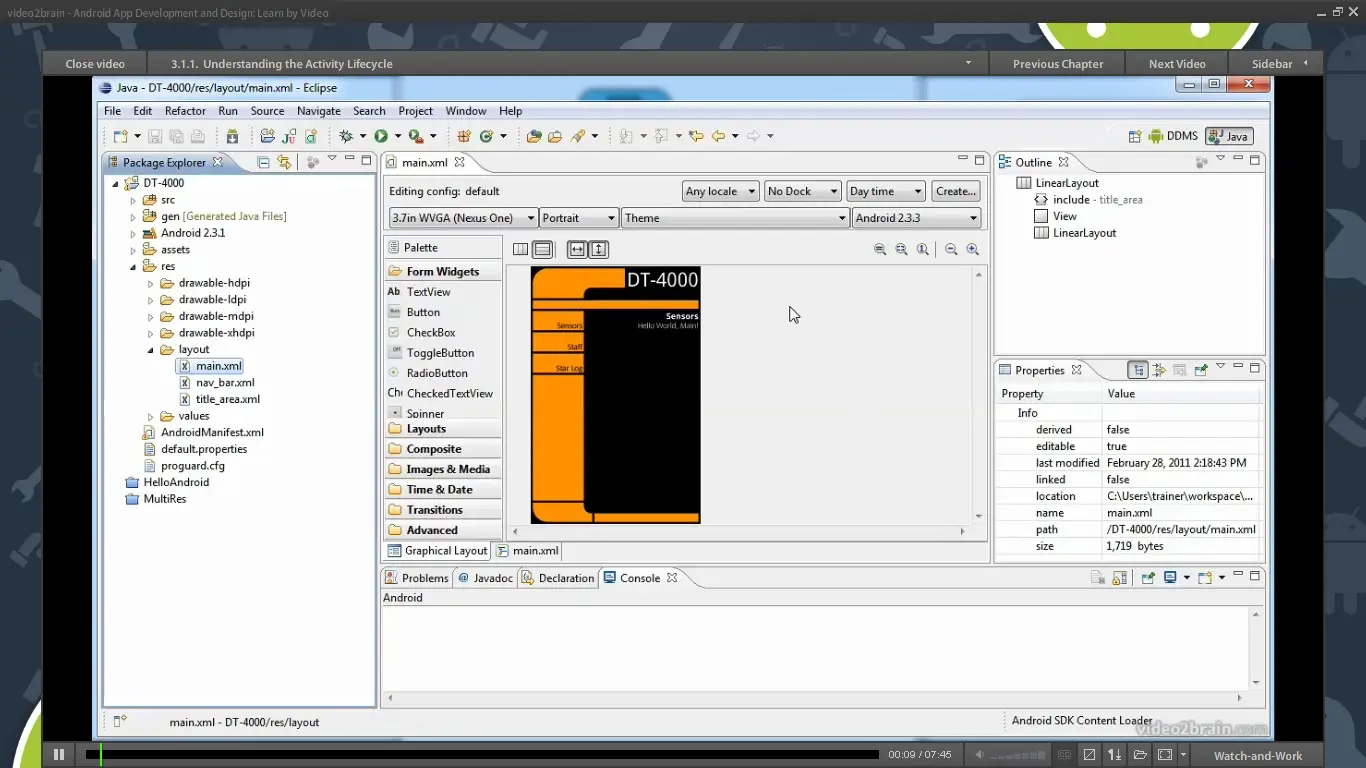Click the Display Selected Console icon
This screenshot has width=1366, height=768.
click(x=1169, y=577)
